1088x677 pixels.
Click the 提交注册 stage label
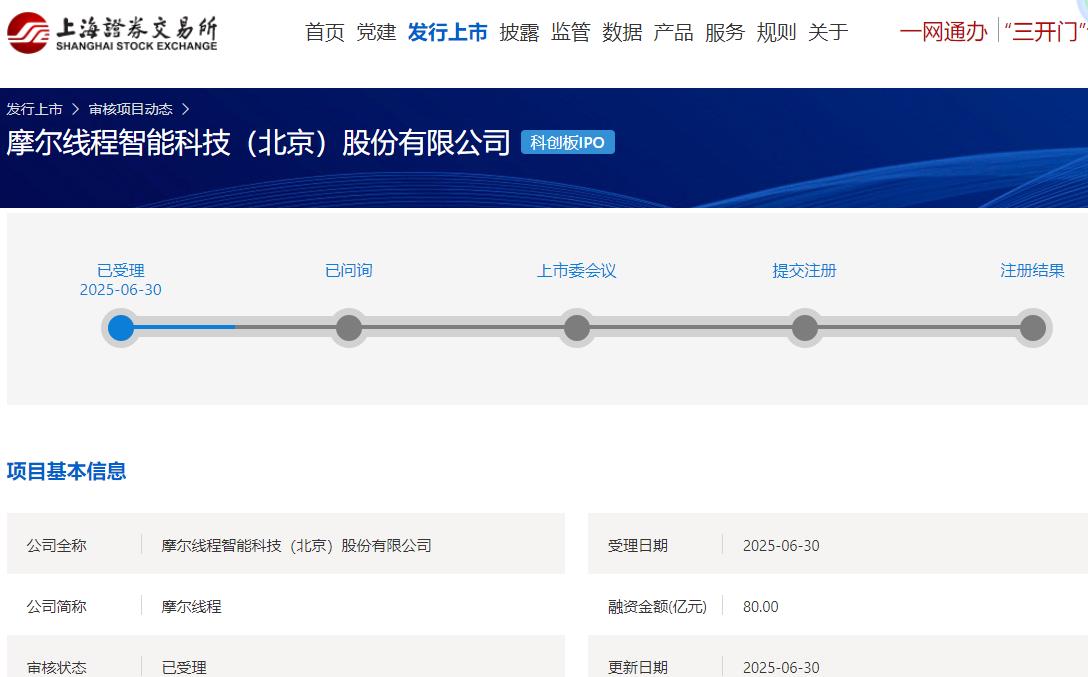click(805, 271)
